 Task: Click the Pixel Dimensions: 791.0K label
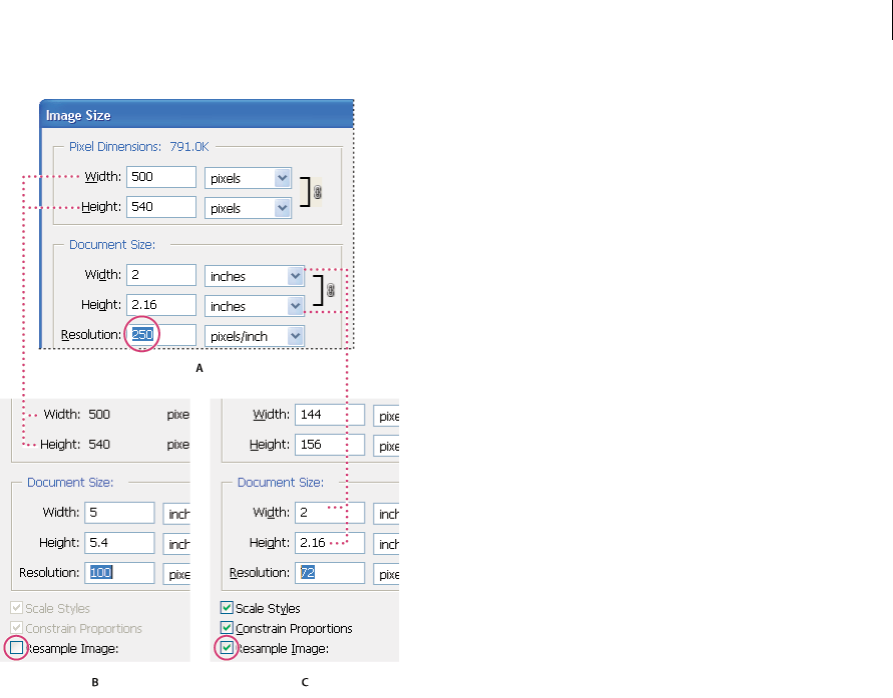[139, 147]
